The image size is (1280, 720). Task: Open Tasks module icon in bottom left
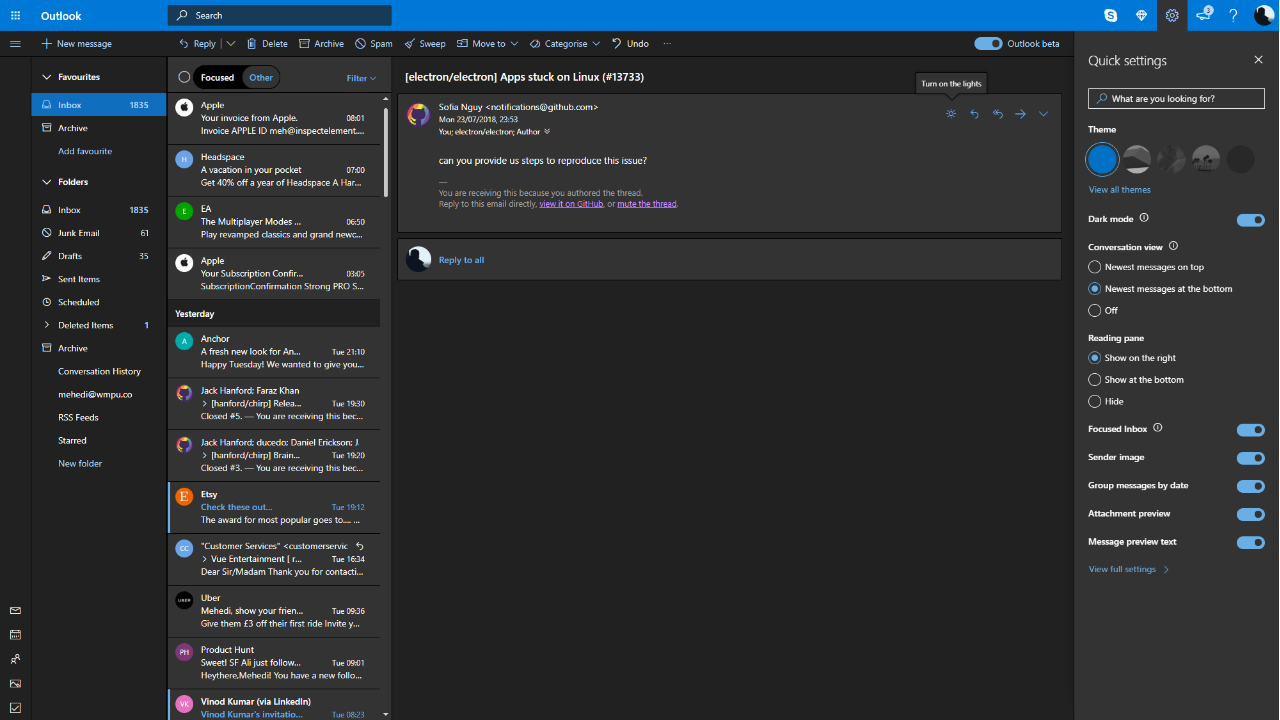pyautogui.click(x=15, y=708)
